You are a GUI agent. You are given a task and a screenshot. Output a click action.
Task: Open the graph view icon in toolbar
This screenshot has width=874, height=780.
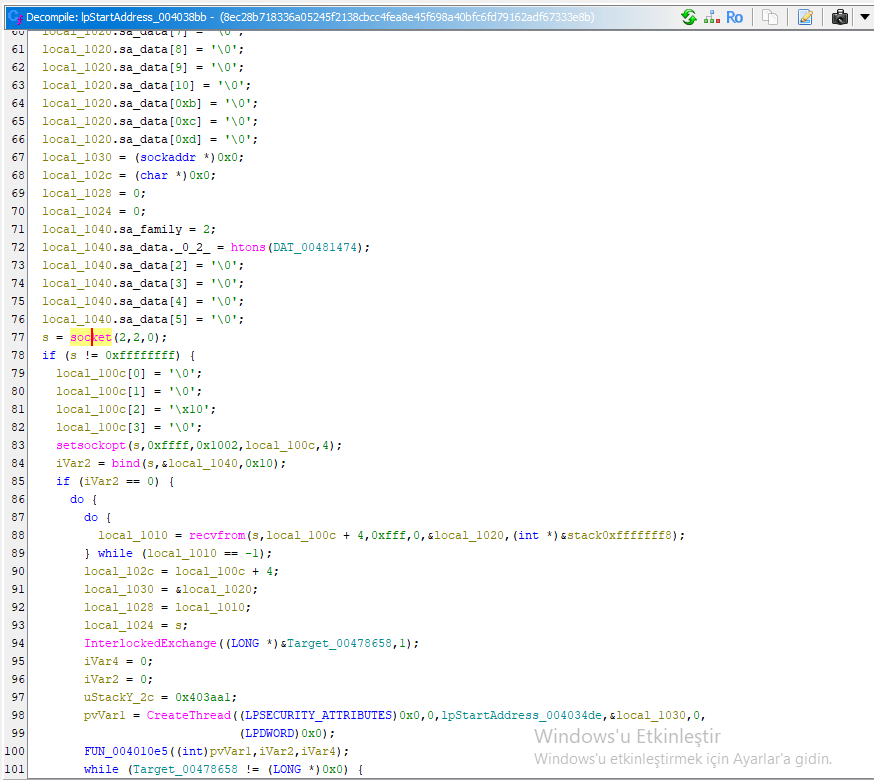coord(711,17)
